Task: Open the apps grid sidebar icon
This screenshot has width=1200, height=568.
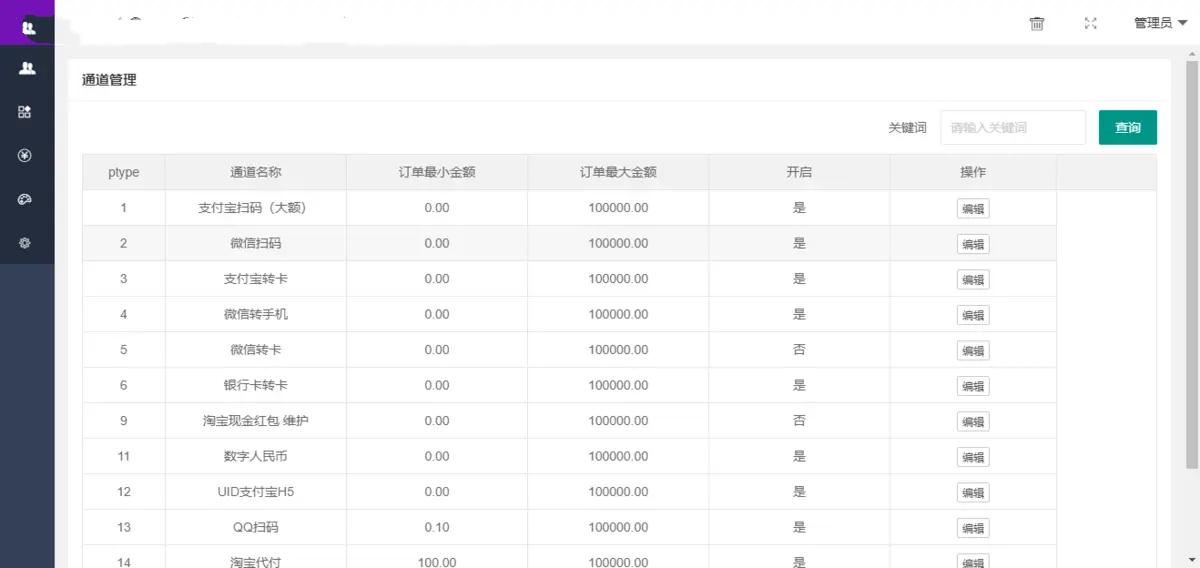Action: point(26,112)
